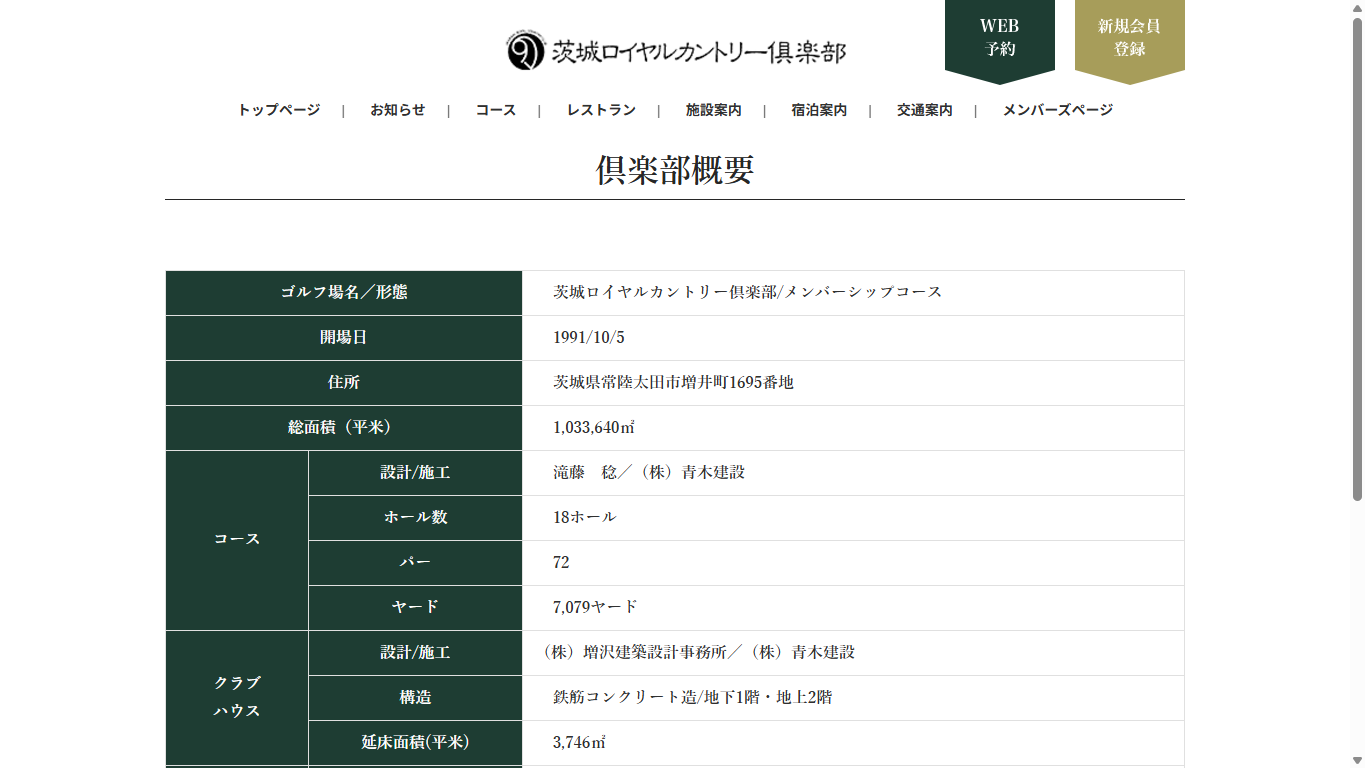The image size is (1365, 768).
Task: Open the レストラン menu item
Action: (x=601, y=110)
